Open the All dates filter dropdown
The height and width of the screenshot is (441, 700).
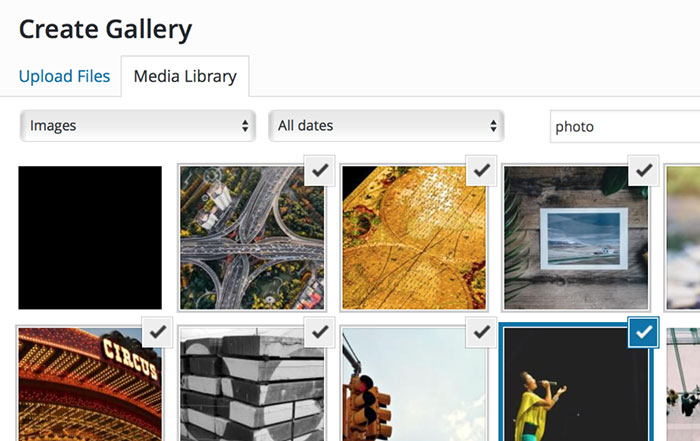pos(386,126)
